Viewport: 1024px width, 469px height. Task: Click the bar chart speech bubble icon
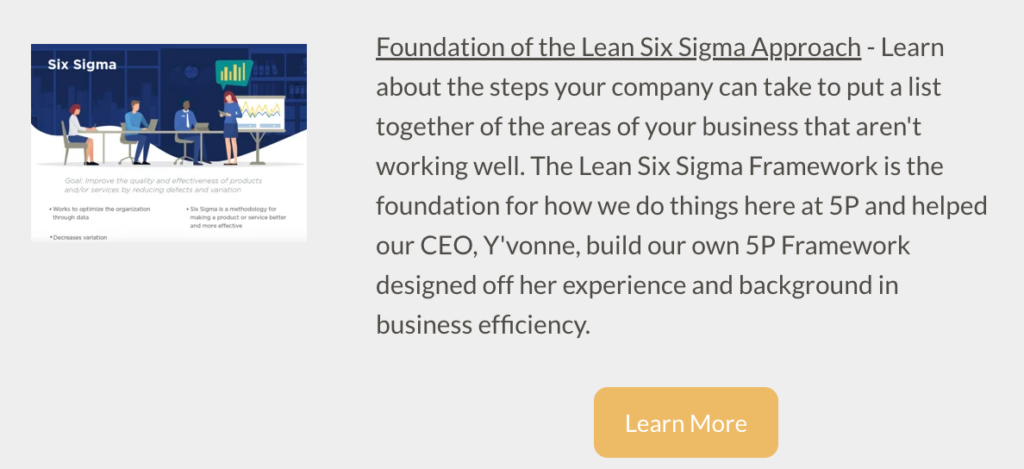pyautogui.click(x=233, y=74)
